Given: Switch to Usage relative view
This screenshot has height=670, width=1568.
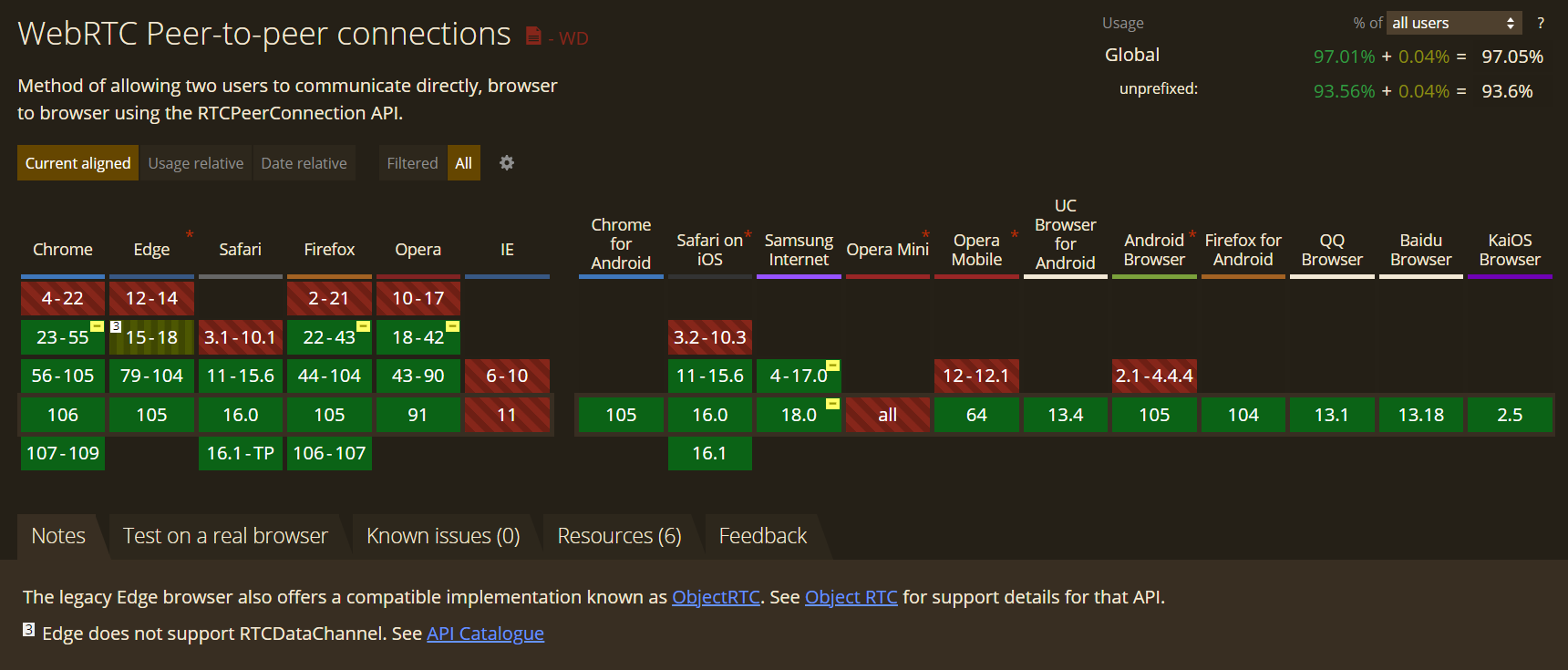Looking at the screenshot, I should coord(196,163).
